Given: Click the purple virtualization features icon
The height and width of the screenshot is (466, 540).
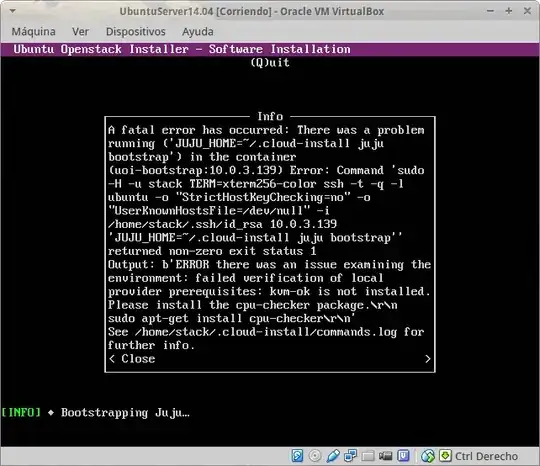Looking at the screenshot, I should 403,456.
